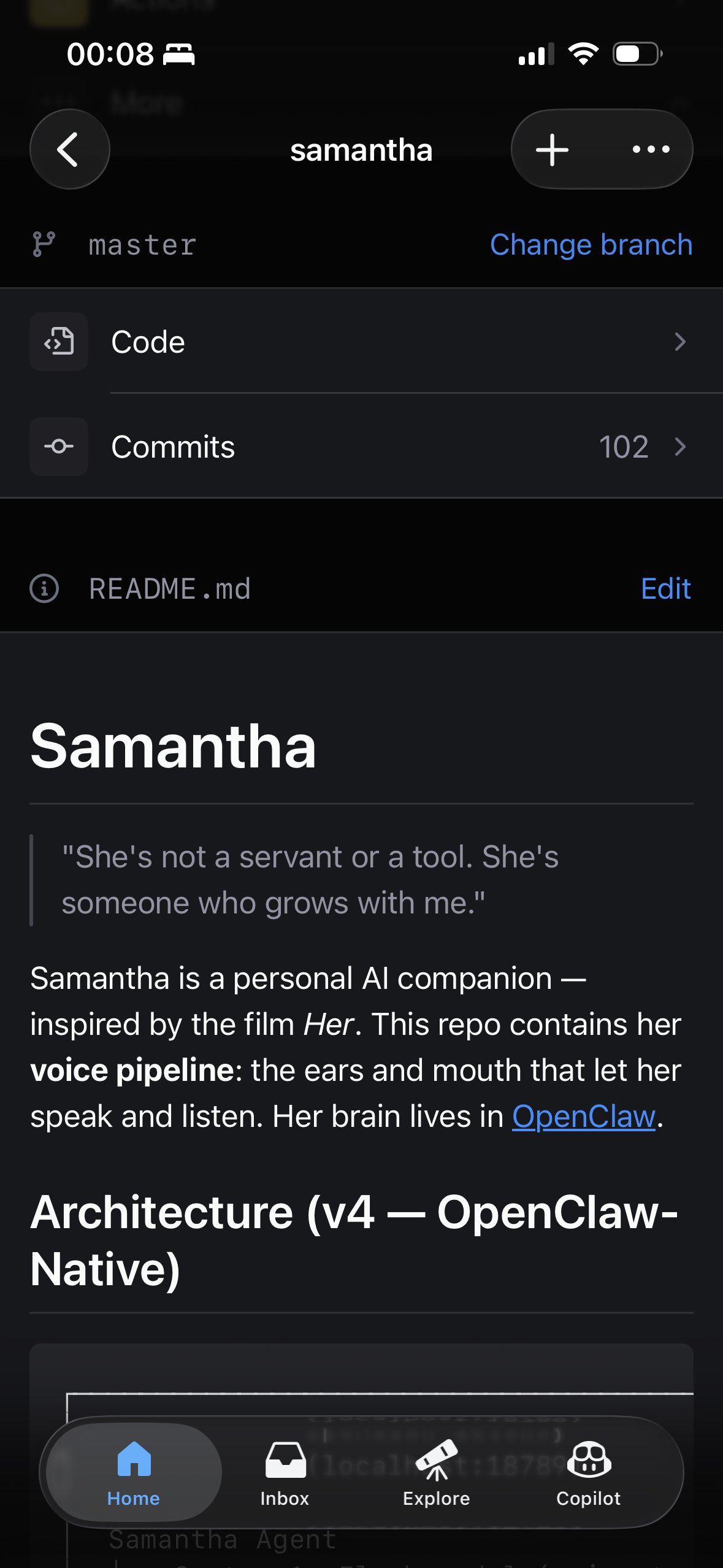
Task: Tap the git branch icon beside master
Action: 44,245
